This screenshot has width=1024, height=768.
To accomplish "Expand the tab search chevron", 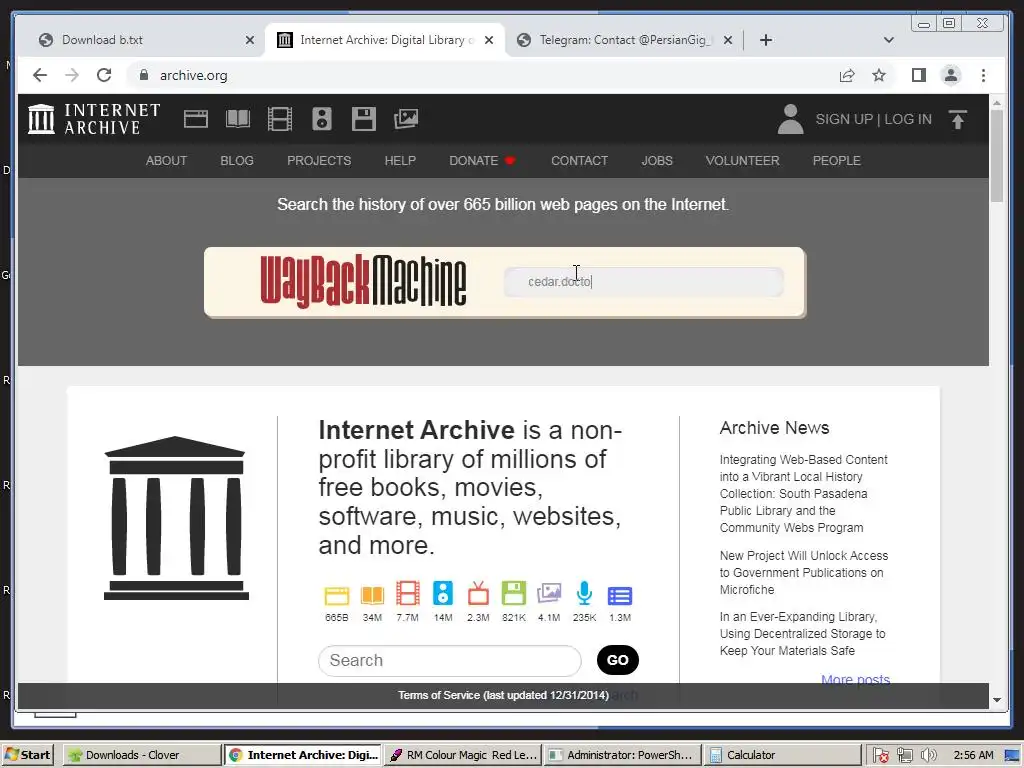I will click(x=889, y=40).
